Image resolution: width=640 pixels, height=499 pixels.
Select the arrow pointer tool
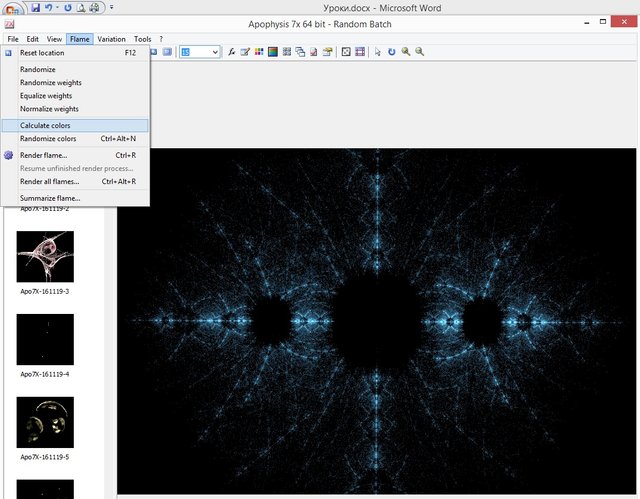378,52
